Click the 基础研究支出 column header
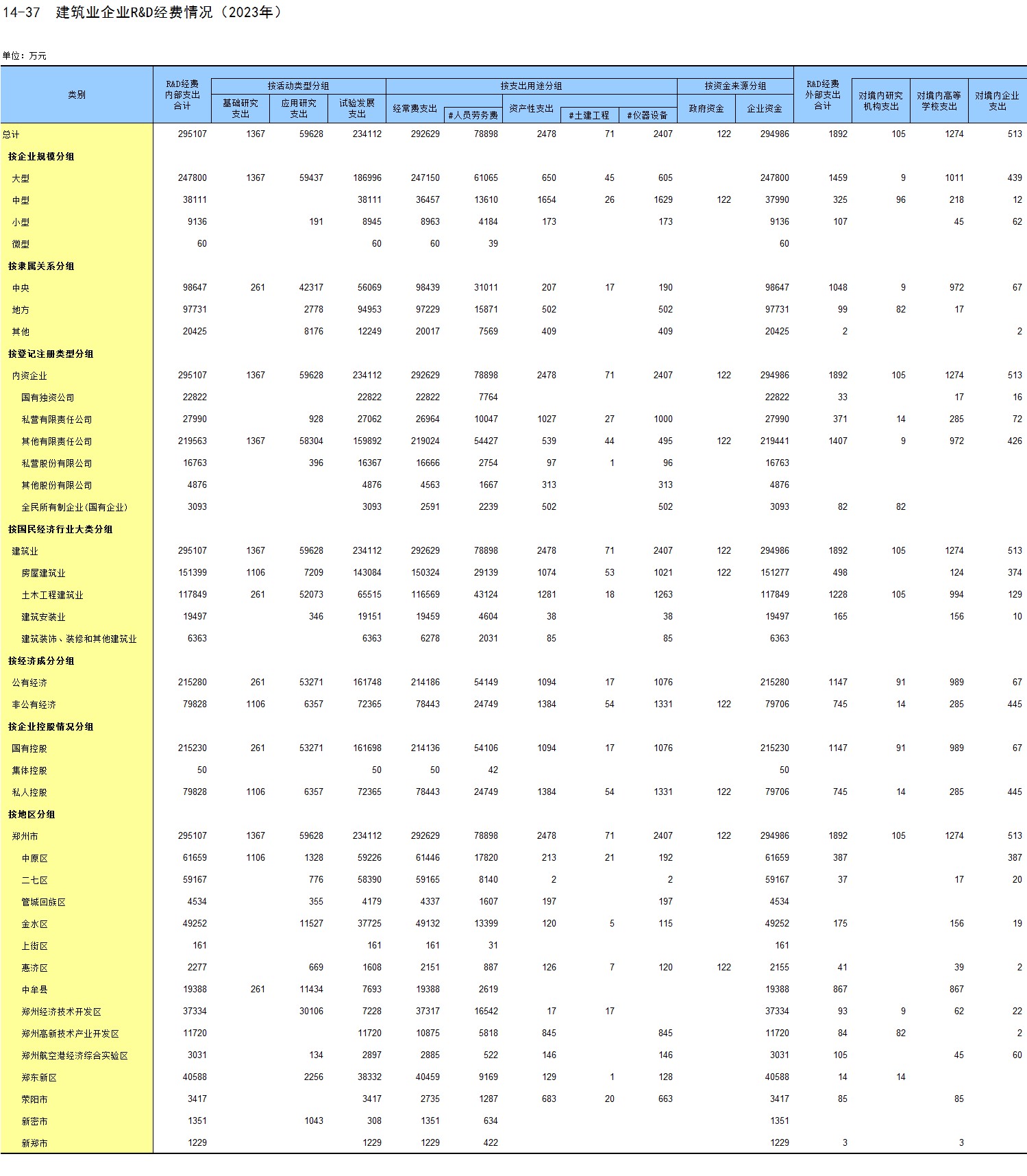This screenshot has height=1176, width=1027. coord(240,108)
